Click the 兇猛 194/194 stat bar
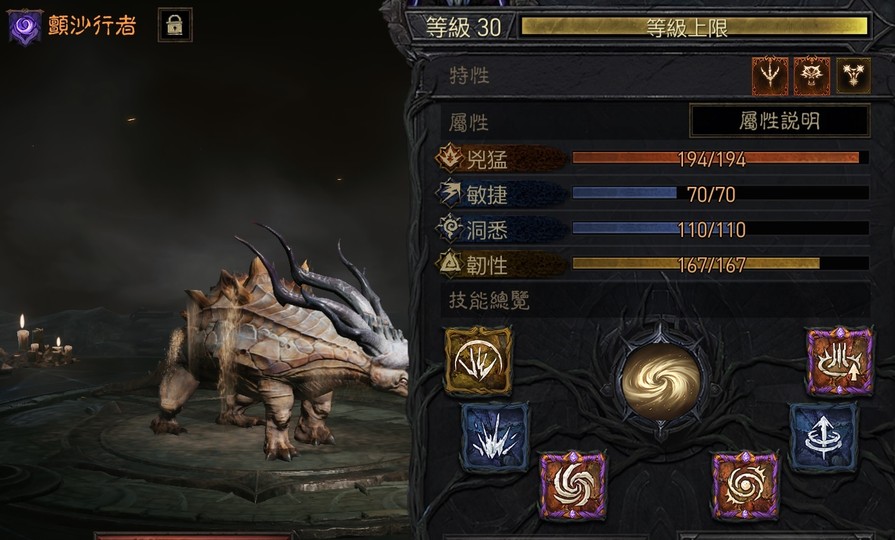The image size is (895, 540). point(720,158)
